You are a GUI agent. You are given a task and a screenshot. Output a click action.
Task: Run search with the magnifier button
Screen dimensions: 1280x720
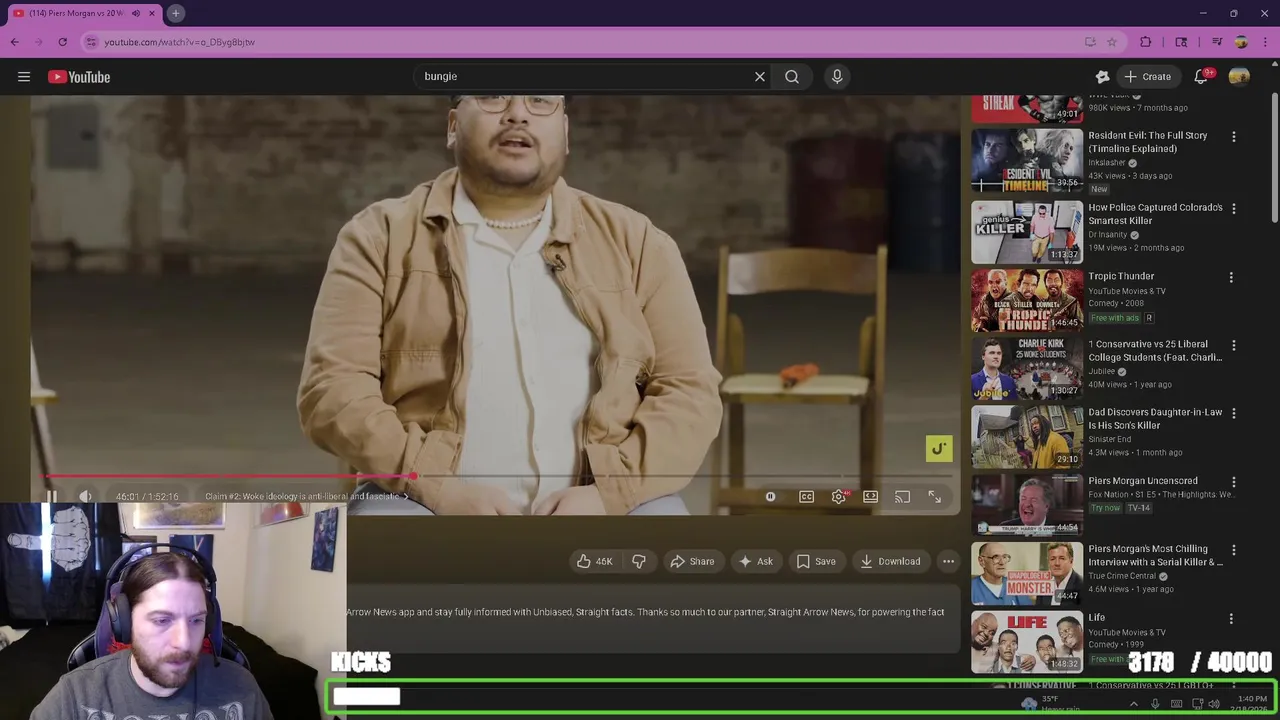pyautogui.click(x=792, y=76)
